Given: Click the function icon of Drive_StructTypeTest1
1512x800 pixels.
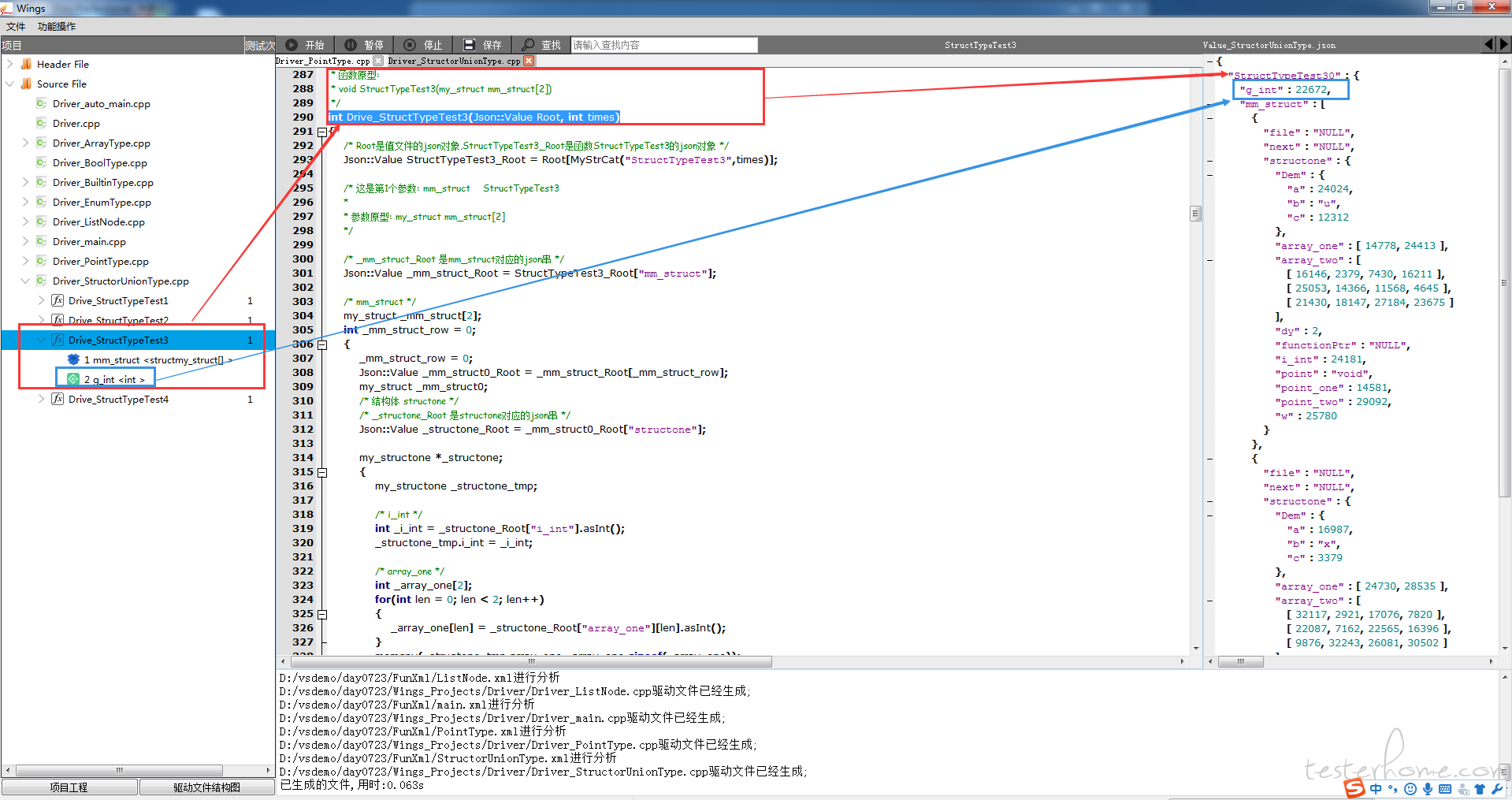Looking at the screenshot, I should 58,300.
